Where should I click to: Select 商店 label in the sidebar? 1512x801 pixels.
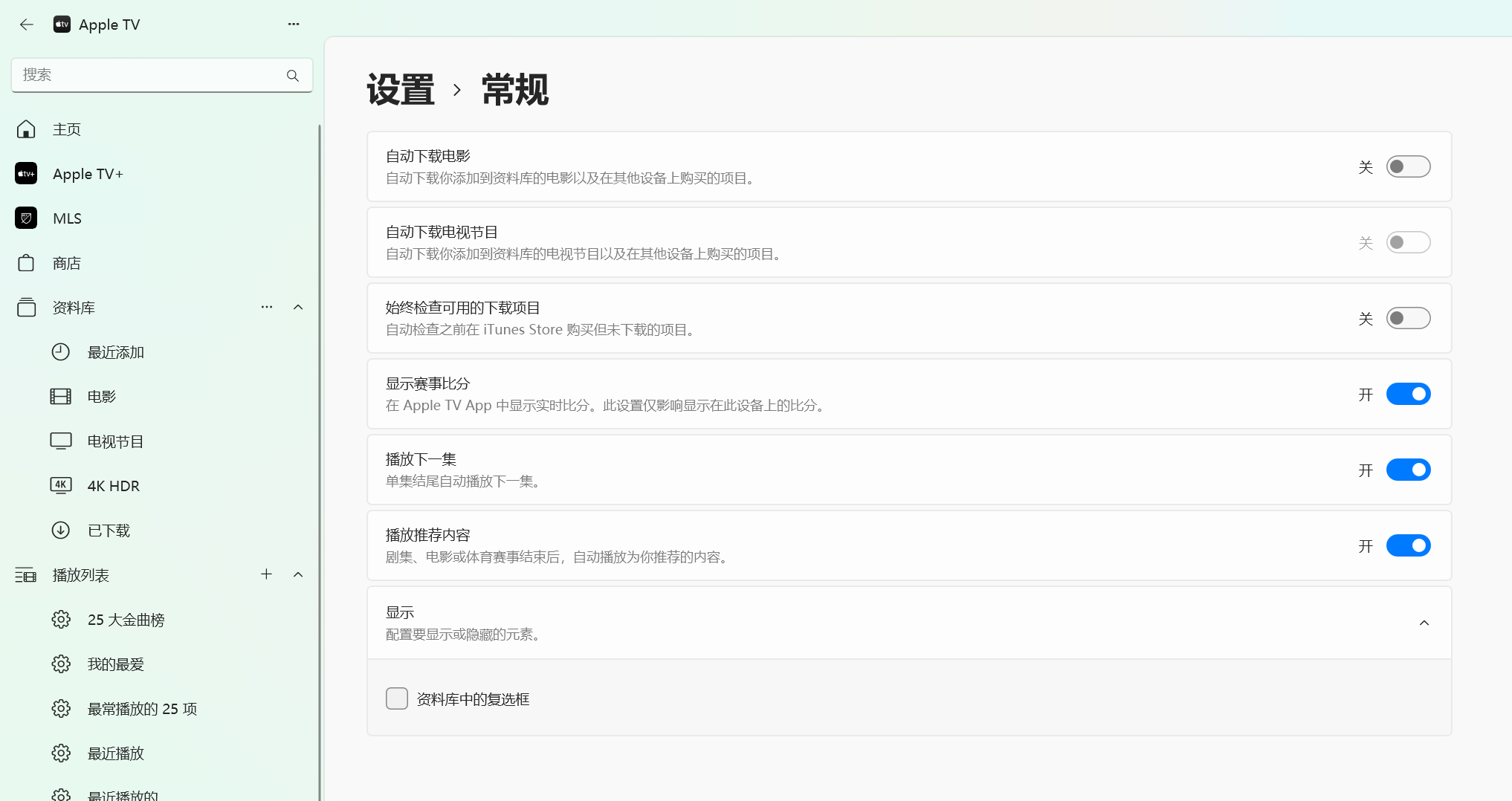click(67, 263)
